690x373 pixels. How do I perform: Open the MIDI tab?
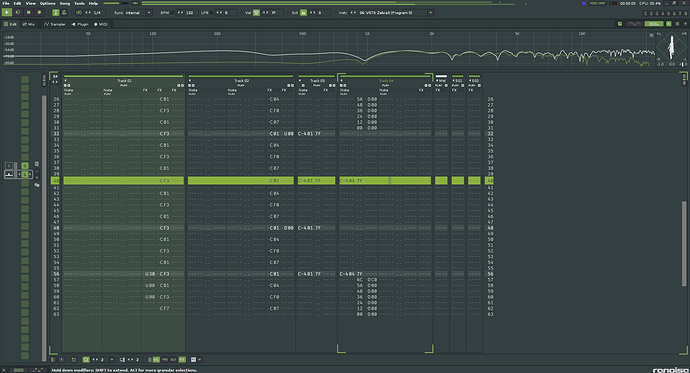pyautogui.click(x=101, y=24)
